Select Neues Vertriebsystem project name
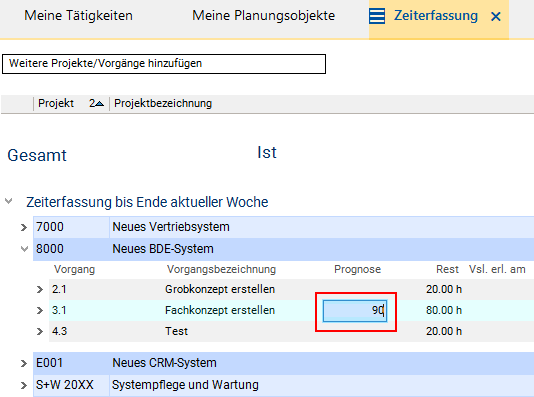The height and width of the screenshot is (397, 534). [171, 227]
